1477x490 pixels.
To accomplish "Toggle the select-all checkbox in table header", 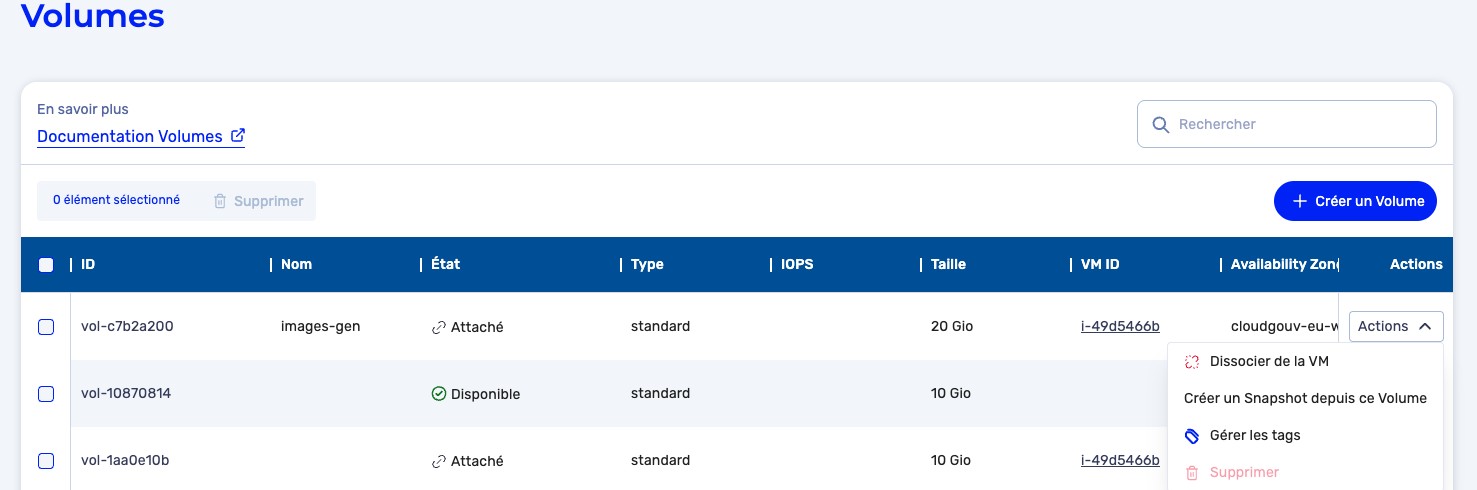I will [x=46, y=265].
